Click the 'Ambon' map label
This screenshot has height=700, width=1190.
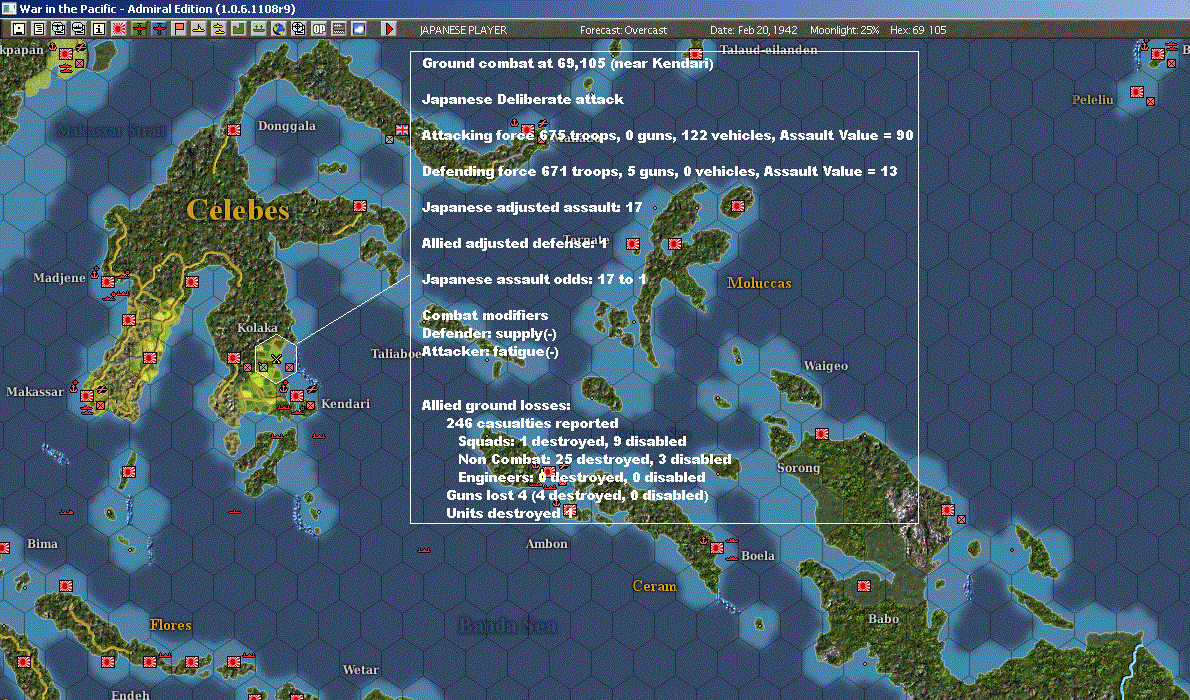(546, 544)
